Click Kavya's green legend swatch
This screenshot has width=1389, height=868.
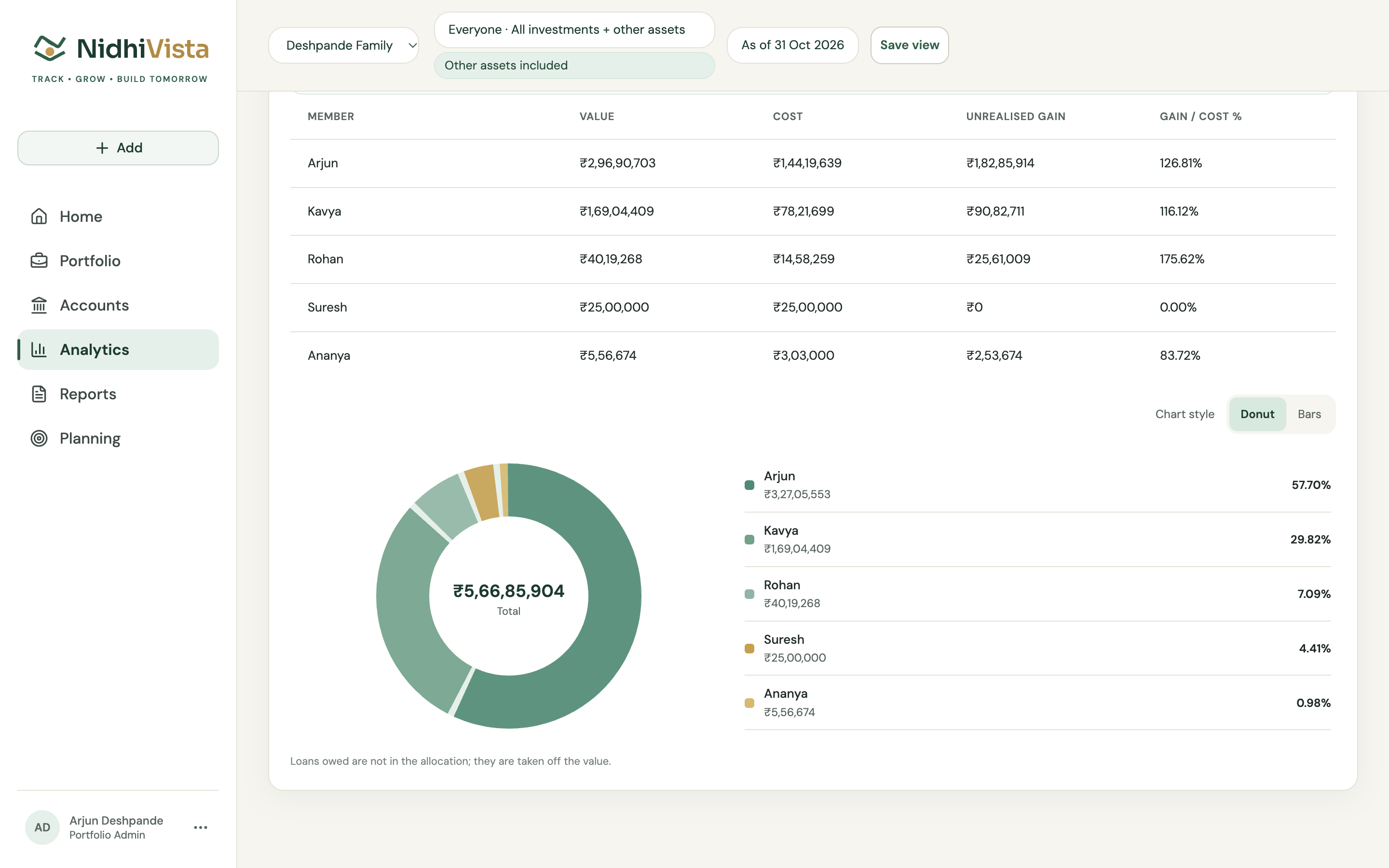pos(749,540)
